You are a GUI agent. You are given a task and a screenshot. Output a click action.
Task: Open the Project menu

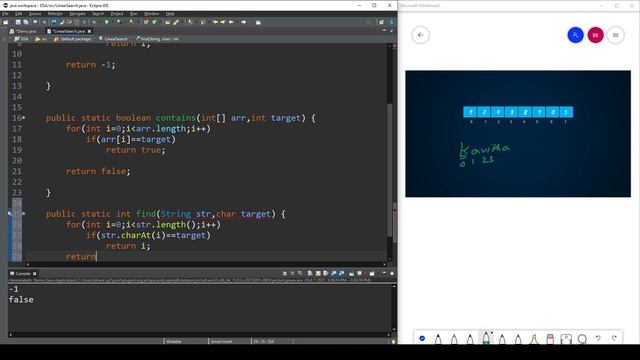click(x=117, y=14)
